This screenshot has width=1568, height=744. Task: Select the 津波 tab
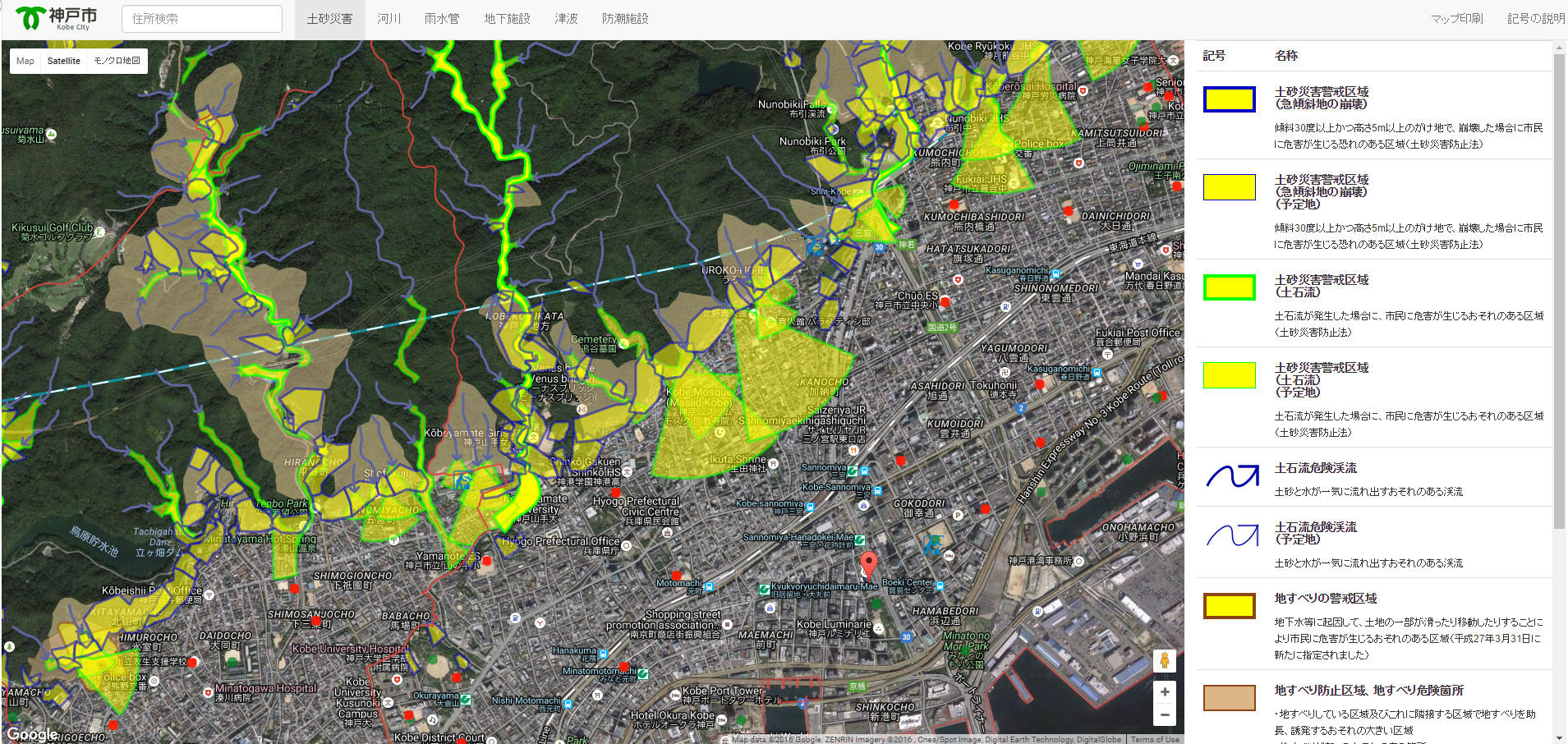566,18
